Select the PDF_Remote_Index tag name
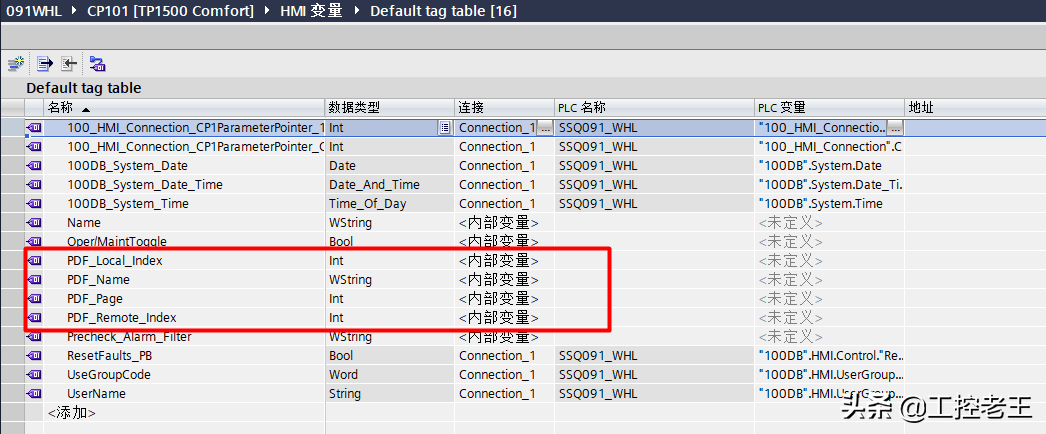 click(x=121, y=317)
